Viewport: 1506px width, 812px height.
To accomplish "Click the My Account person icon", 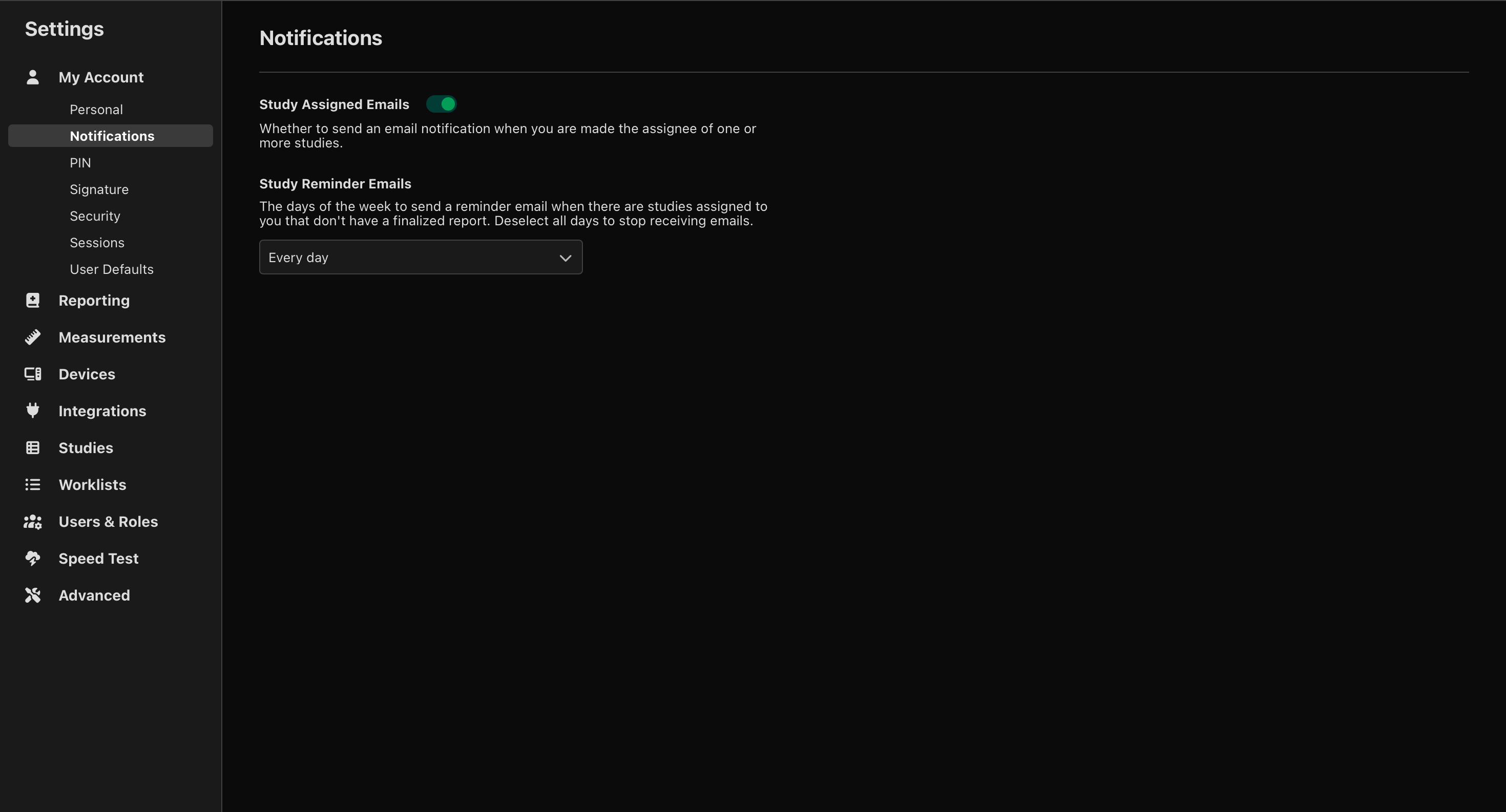I will pos(33,77).
